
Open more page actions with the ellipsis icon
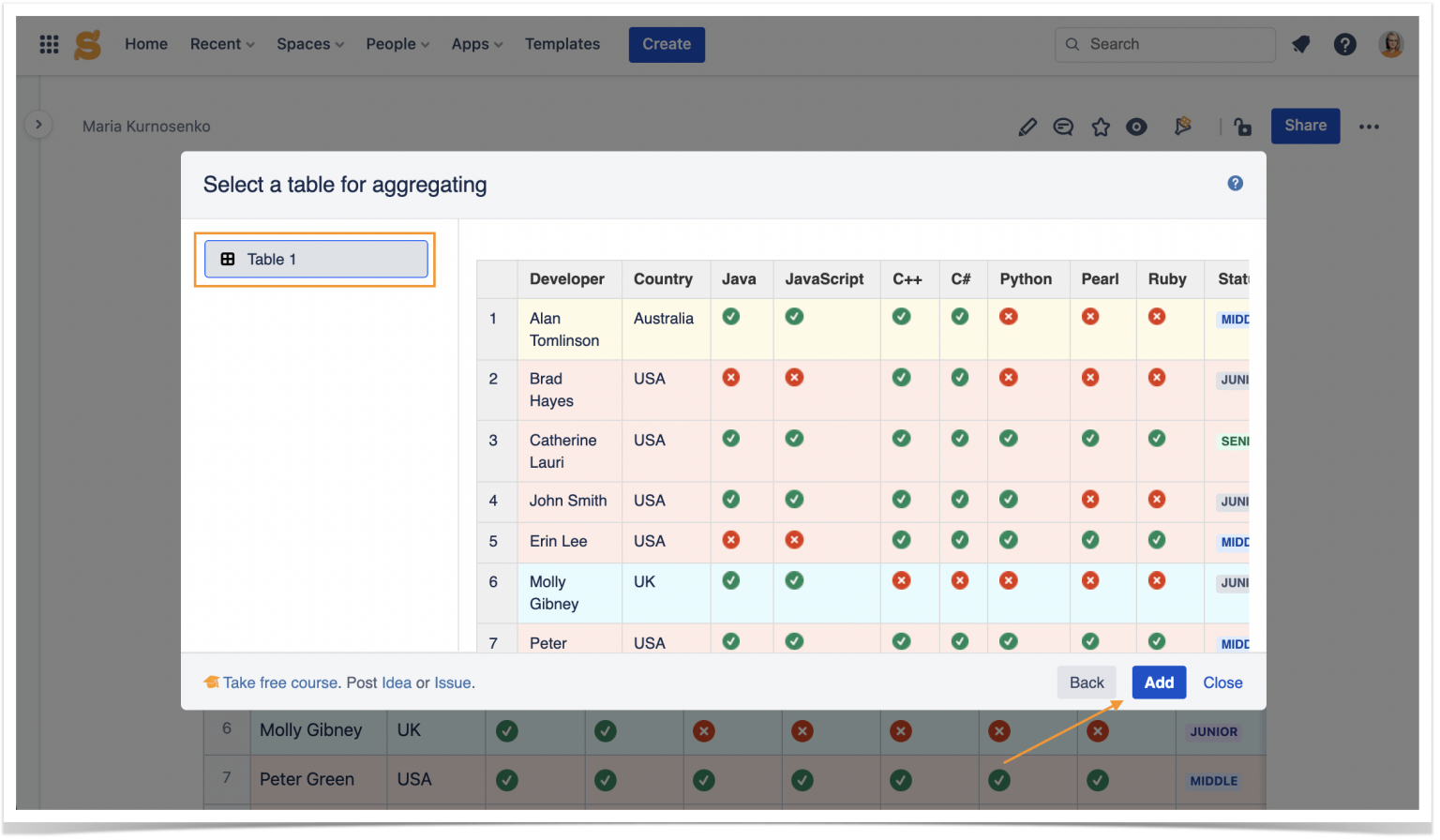pos(1370,127)
